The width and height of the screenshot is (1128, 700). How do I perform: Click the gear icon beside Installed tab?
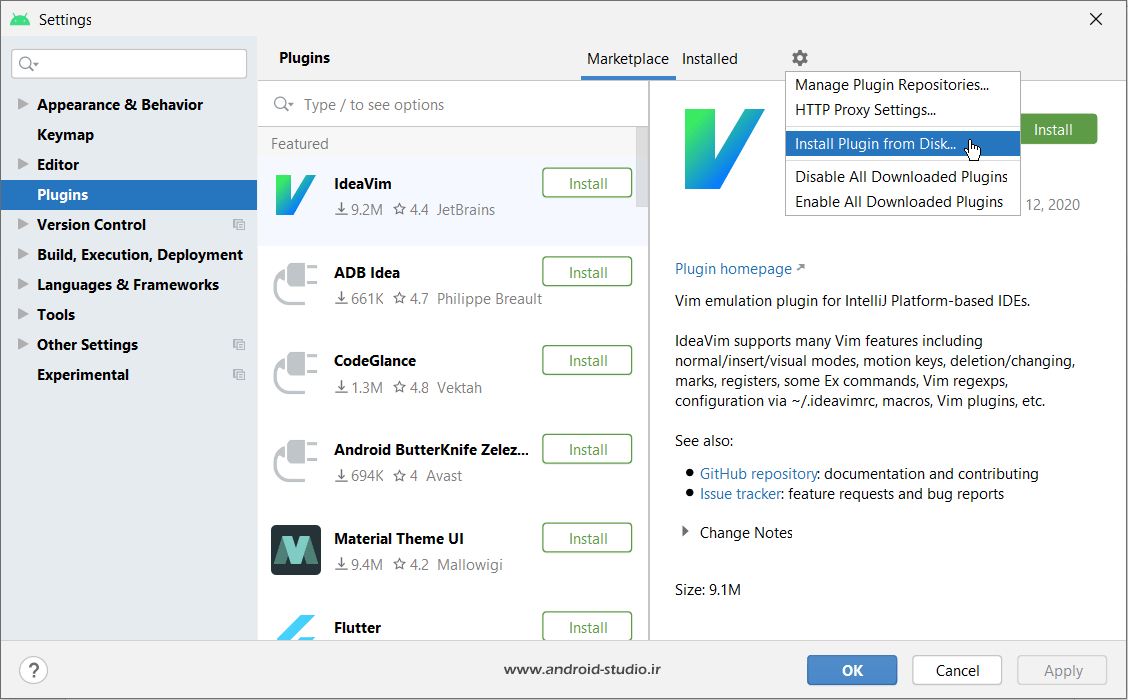[799, 59]
